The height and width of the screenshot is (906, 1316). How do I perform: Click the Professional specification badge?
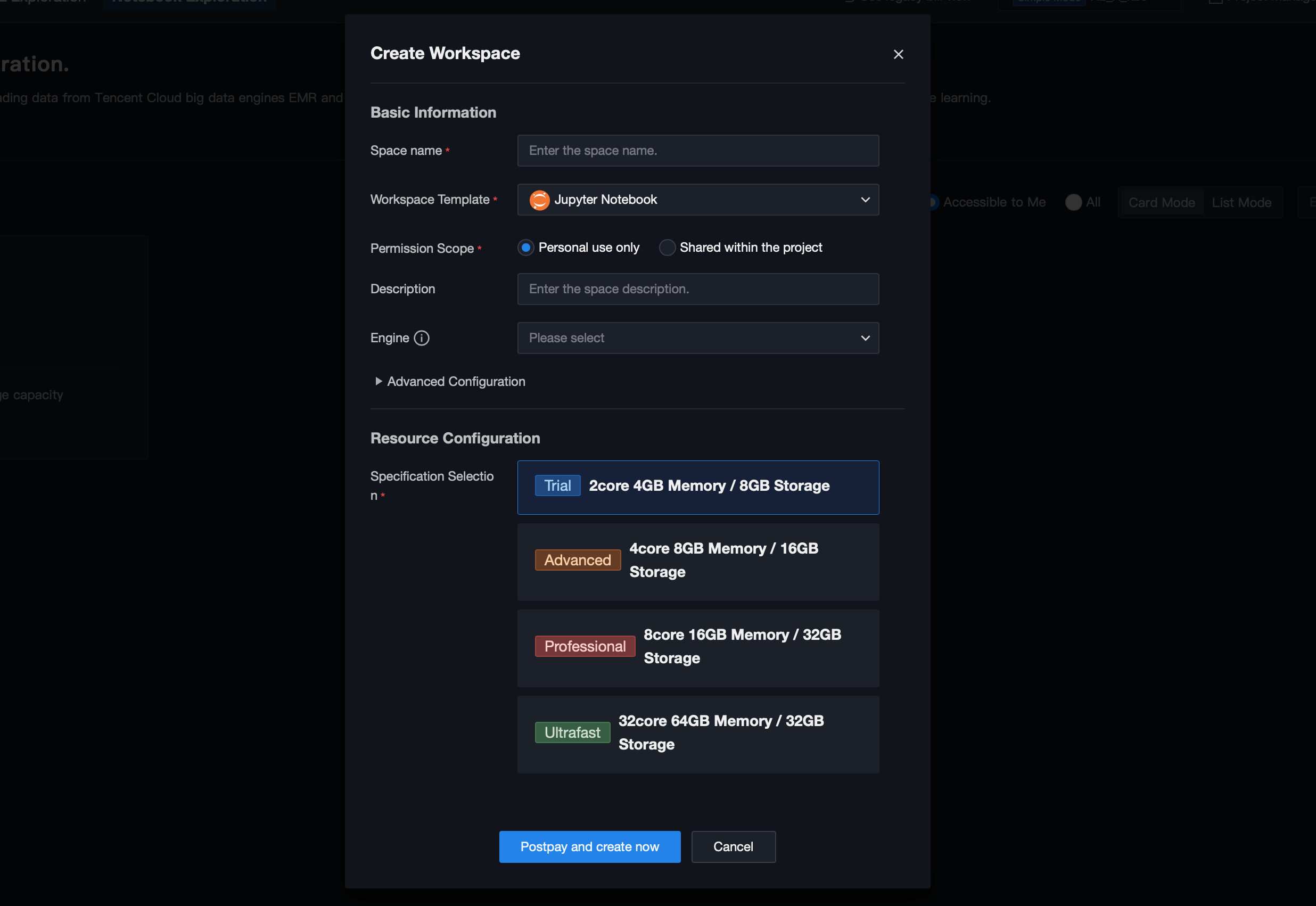click(x=584, y=646)
